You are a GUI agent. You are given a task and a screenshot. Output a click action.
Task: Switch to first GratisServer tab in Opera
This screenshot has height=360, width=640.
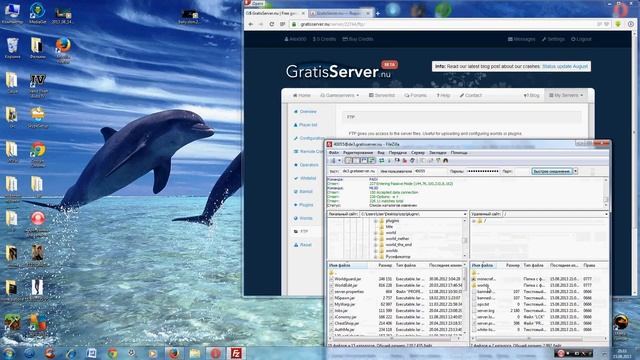pyautogui.click(x=275, y=13)
